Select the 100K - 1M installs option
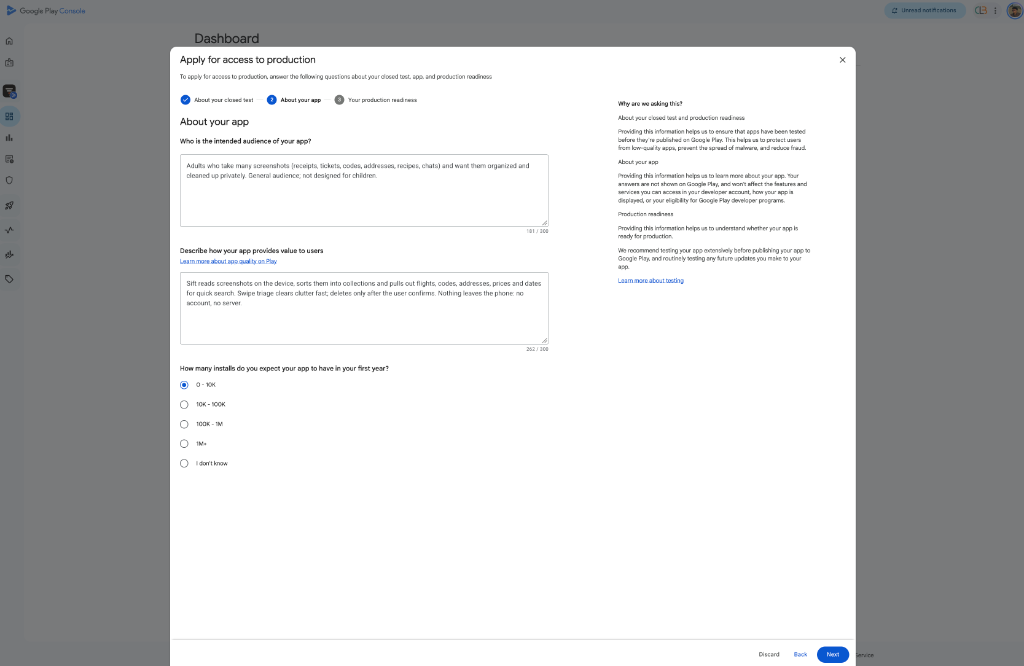Image resolution: width=1024 pixels, height=666 pixels. tap(184, 424)
